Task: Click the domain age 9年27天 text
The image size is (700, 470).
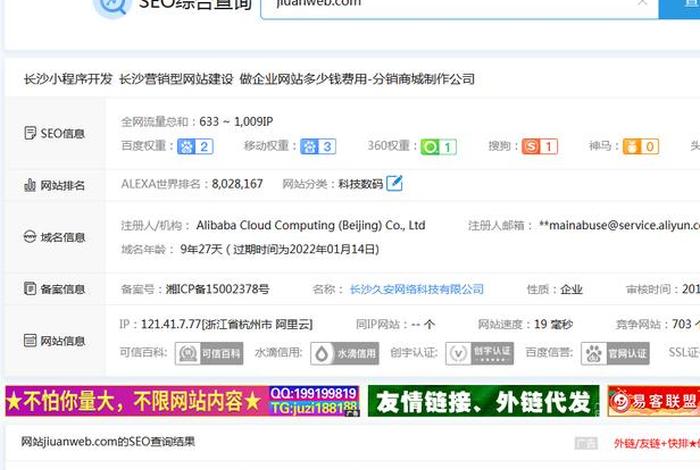Action: tap(201, 249)
